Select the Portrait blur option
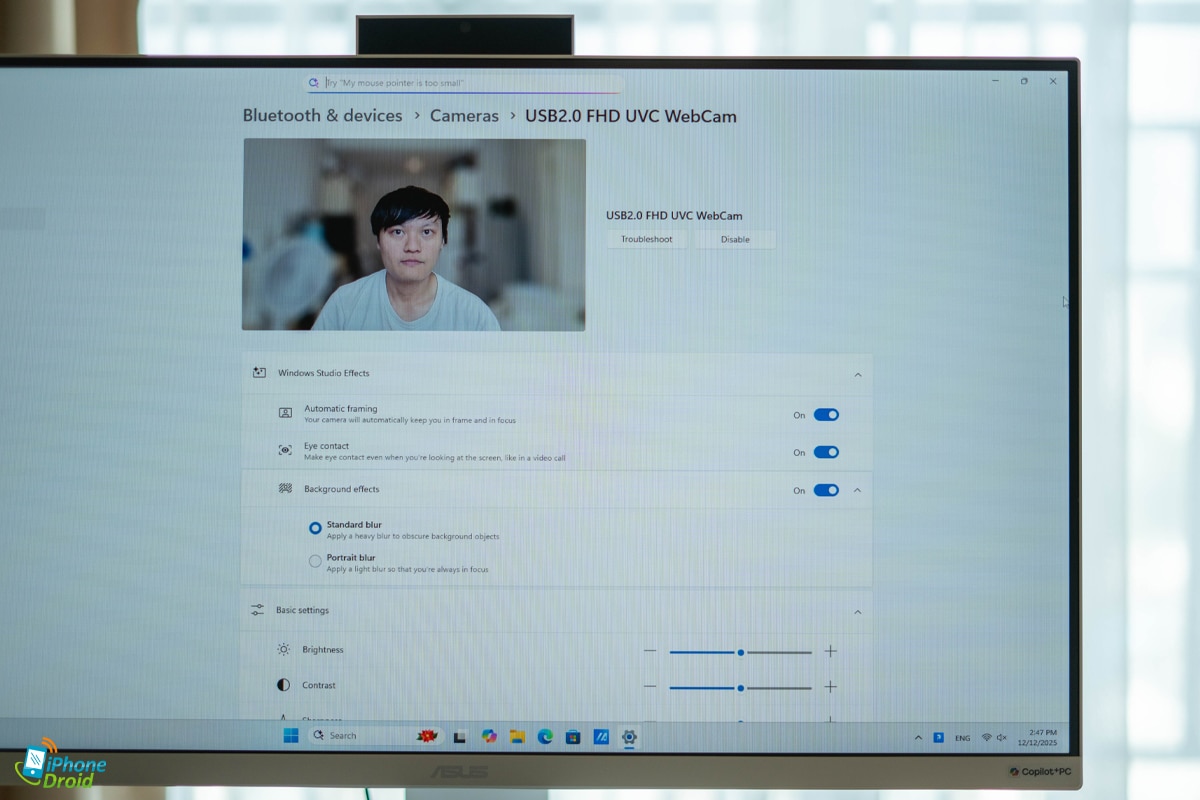Viewport: 1200px width, 800px height. coord(315,562)
